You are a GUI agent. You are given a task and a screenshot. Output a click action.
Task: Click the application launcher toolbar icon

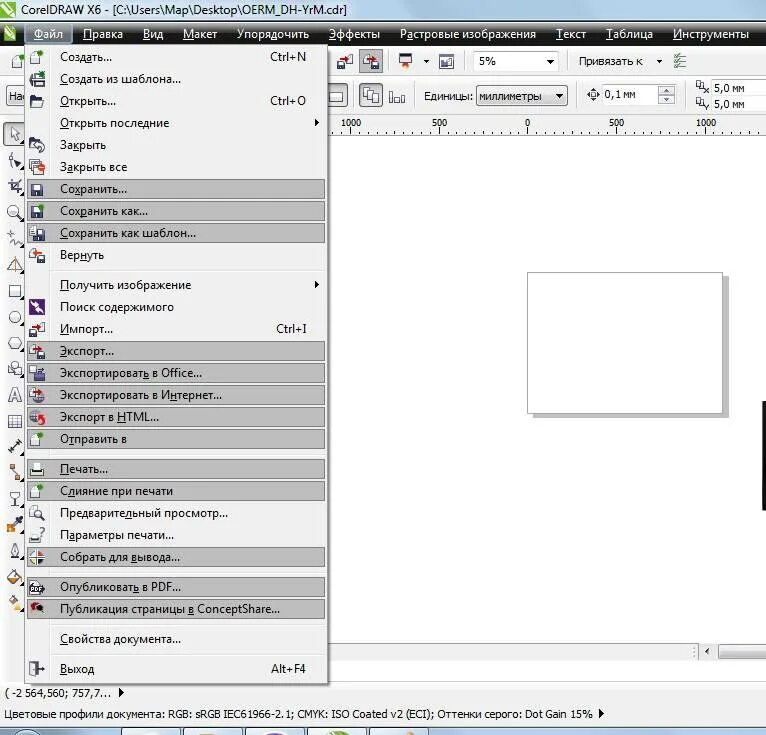pyautogui.click(x=405, y=62)
